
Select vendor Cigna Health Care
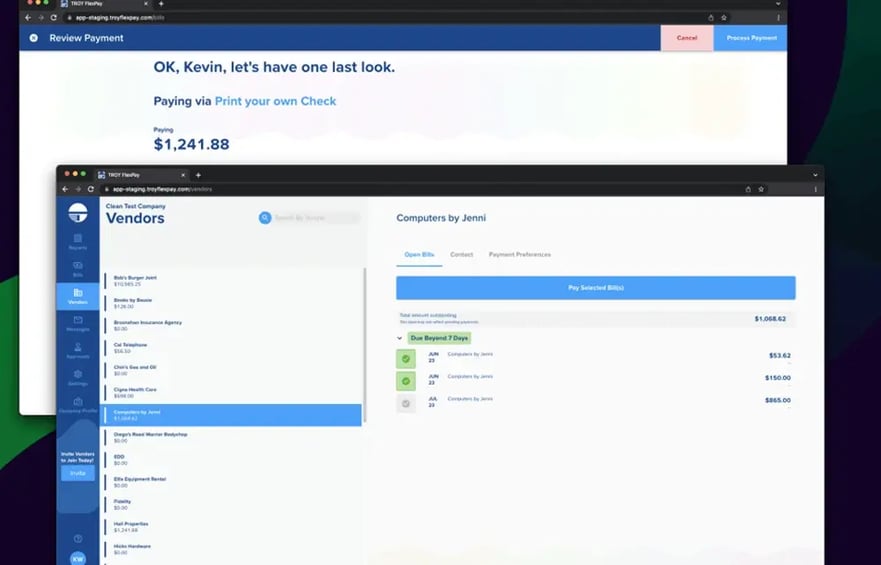tap(231, 393)
